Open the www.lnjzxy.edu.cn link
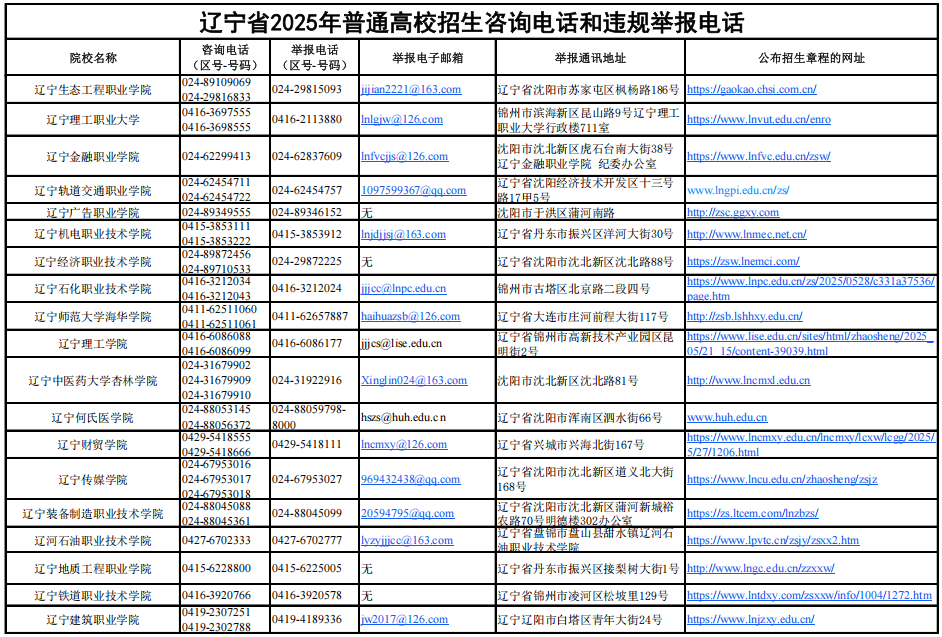Viewport: 942px width, 637px height. 751,619
